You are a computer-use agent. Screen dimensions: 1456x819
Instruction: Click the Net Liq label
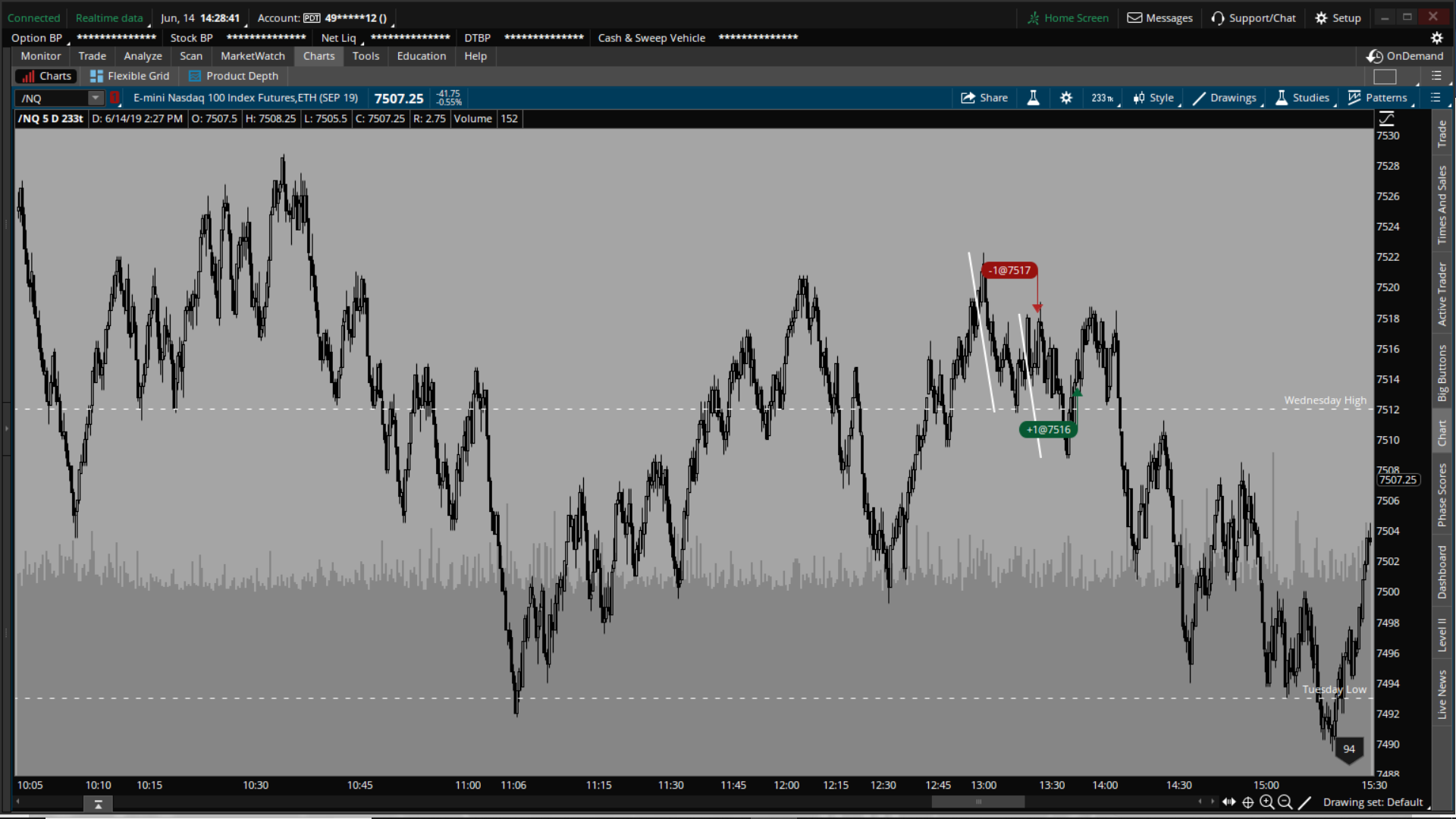[338, 38]
